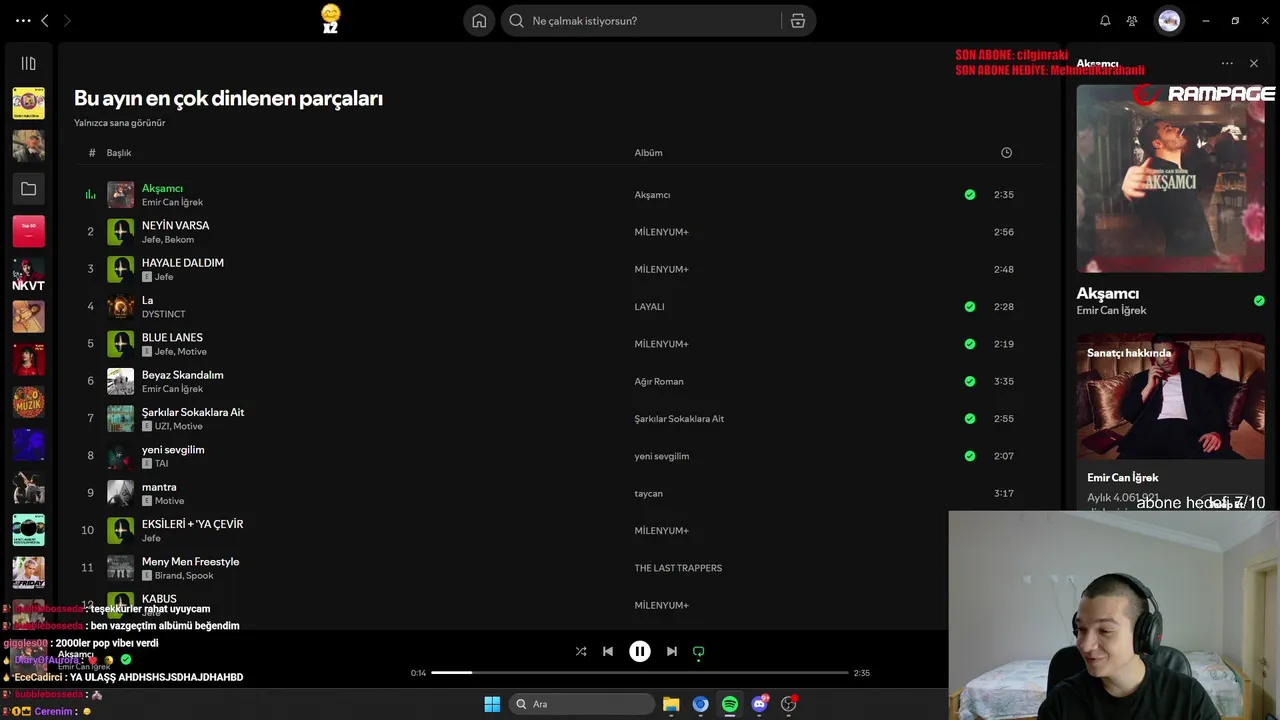Open the track HAYALE DALDIM
Image resolution: width=1280 pixels, height=720 pixels.
click(x=182, y=263)
